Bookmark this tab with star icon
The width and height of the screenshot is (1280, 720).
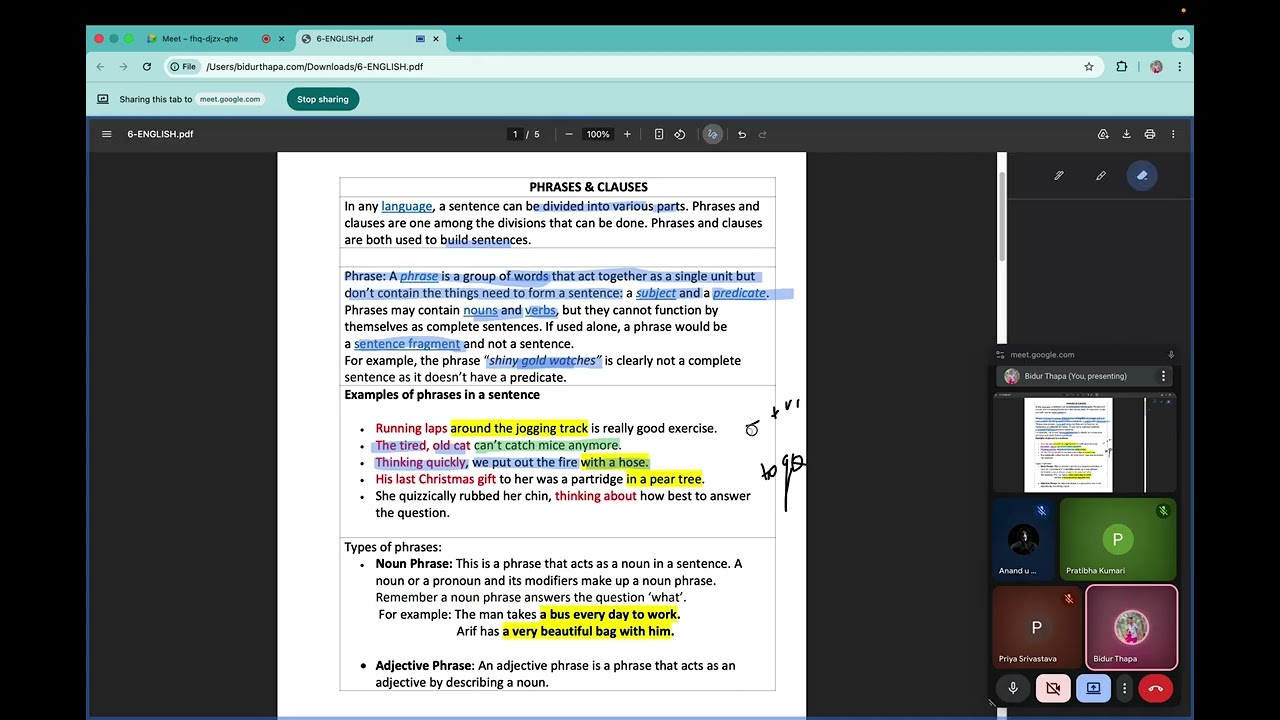tap(1089, 67)
